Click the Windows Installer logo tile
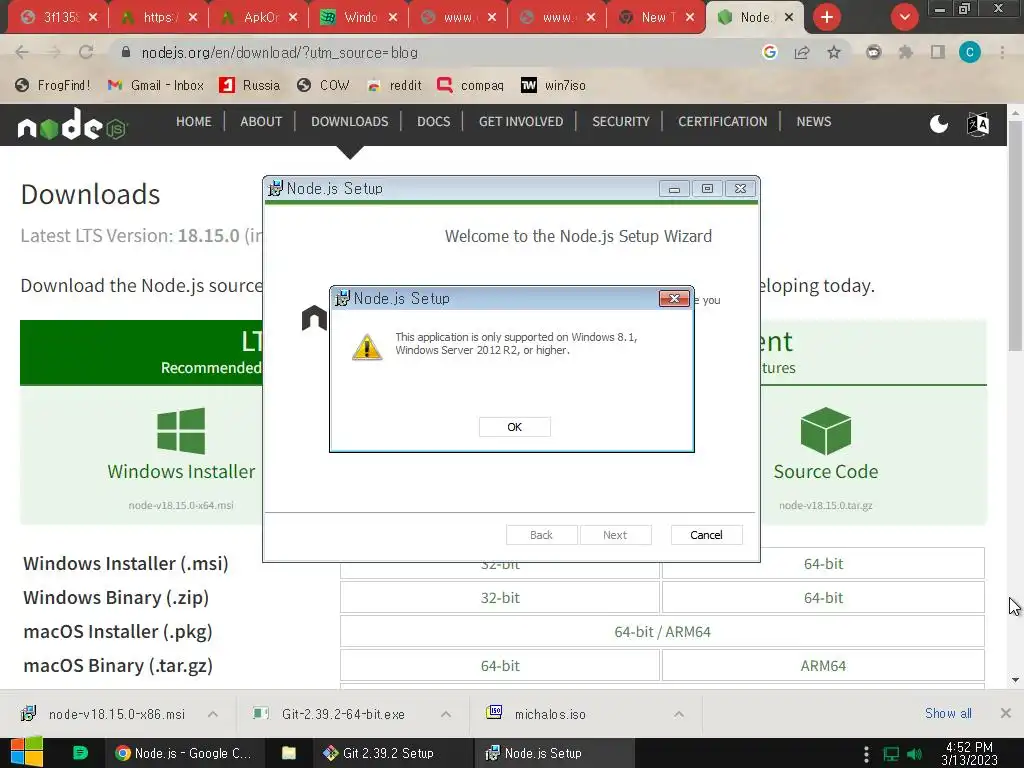 [181, 431]
